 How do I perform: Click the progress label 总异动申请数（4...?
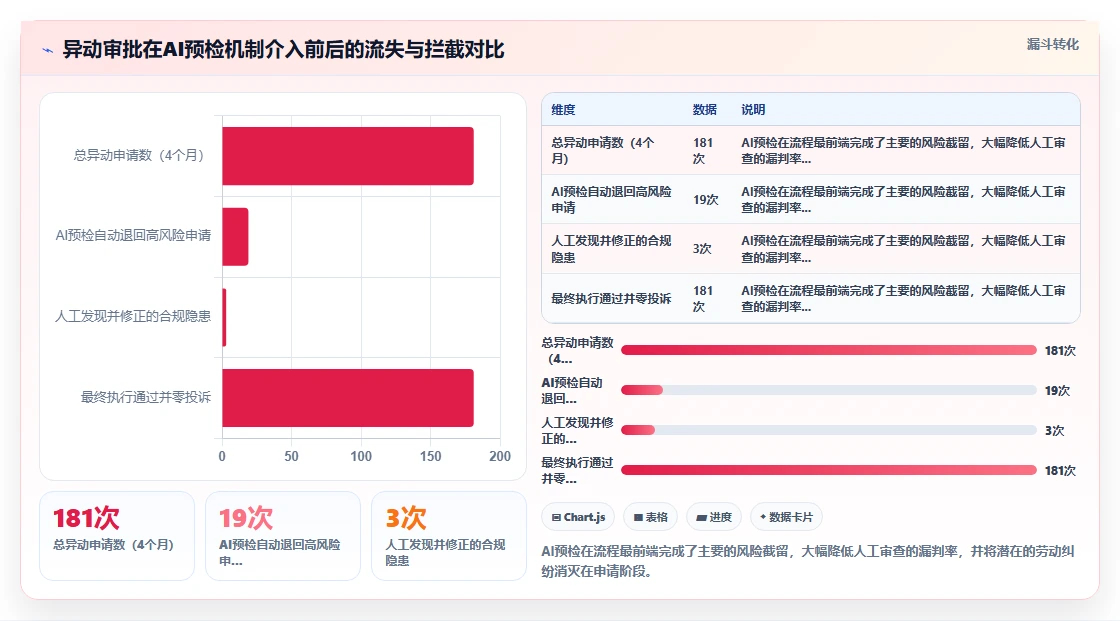click(x=578, y=350)
